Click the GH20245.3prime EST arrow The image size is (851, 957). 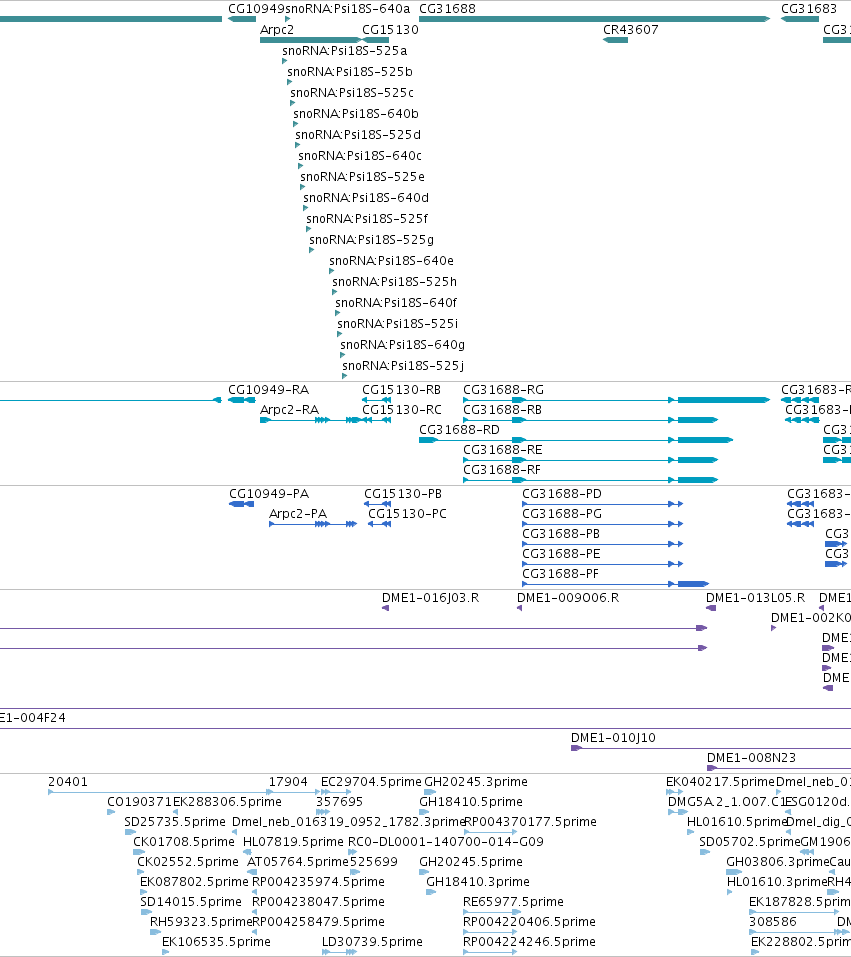[x=430, y=792]
